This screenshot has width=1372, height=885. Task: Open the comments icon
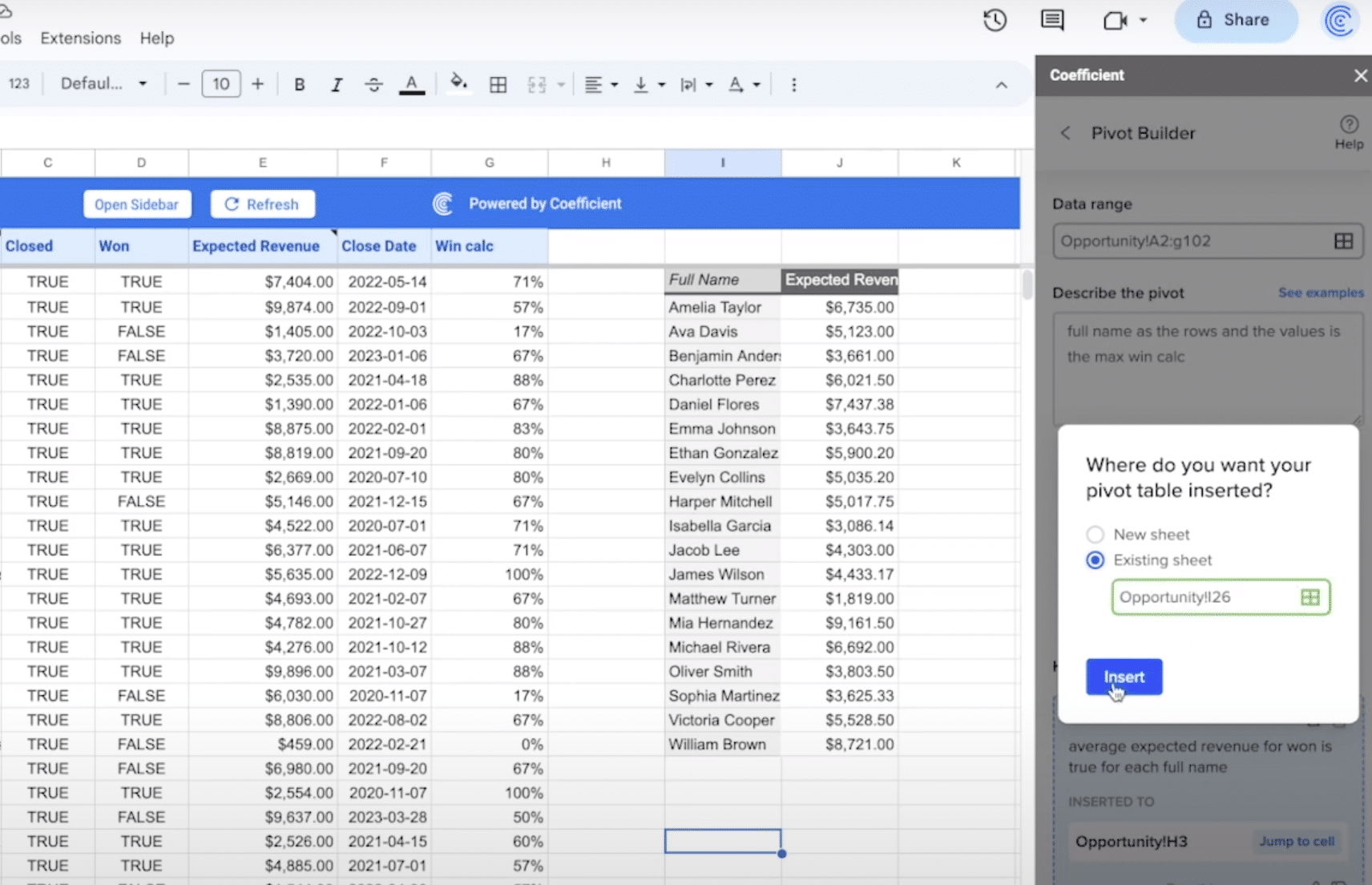tap(1051, 20)
